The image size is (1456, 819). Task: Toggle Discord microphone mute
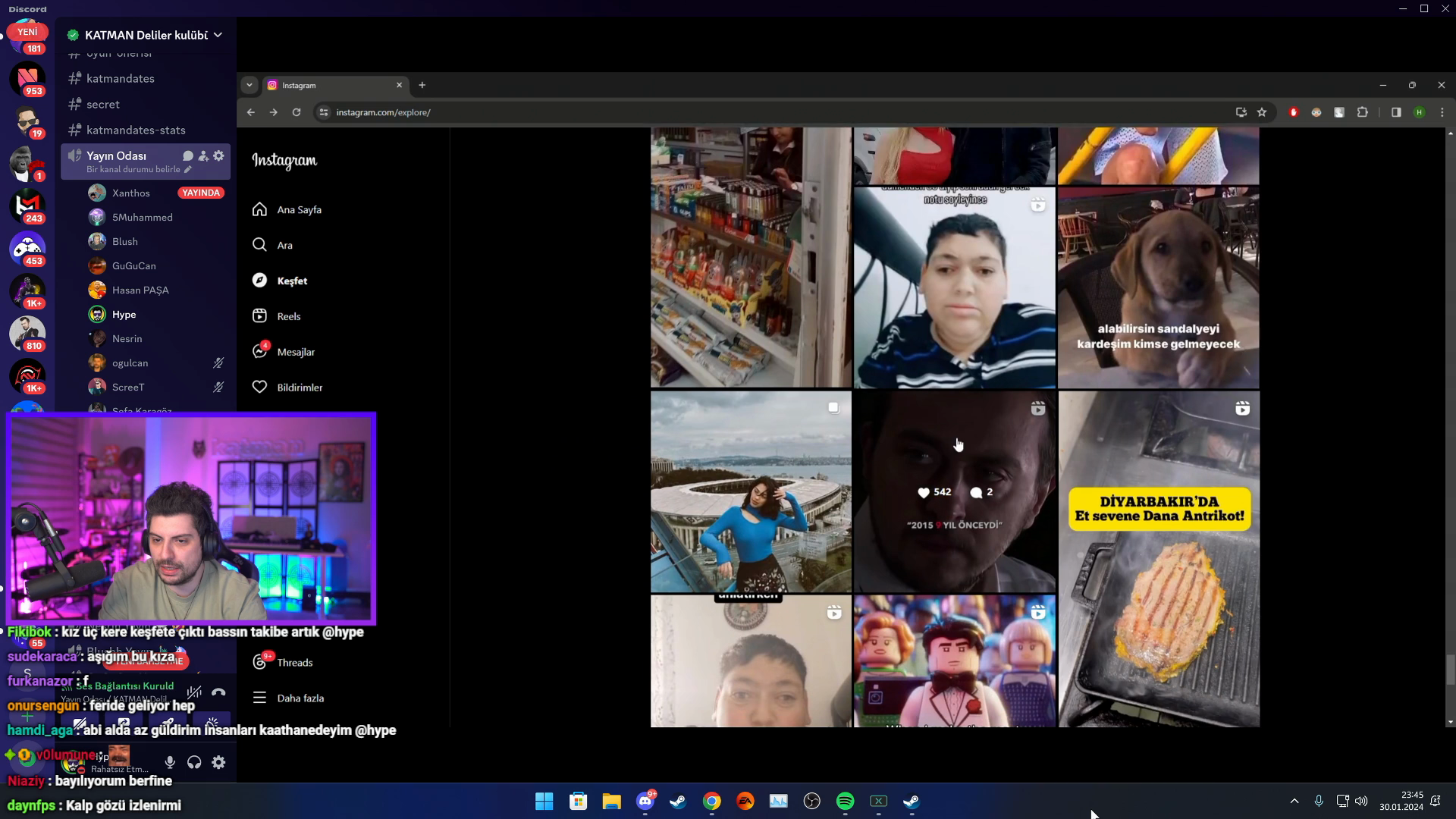pyautogui.click(x=170, y=762)
